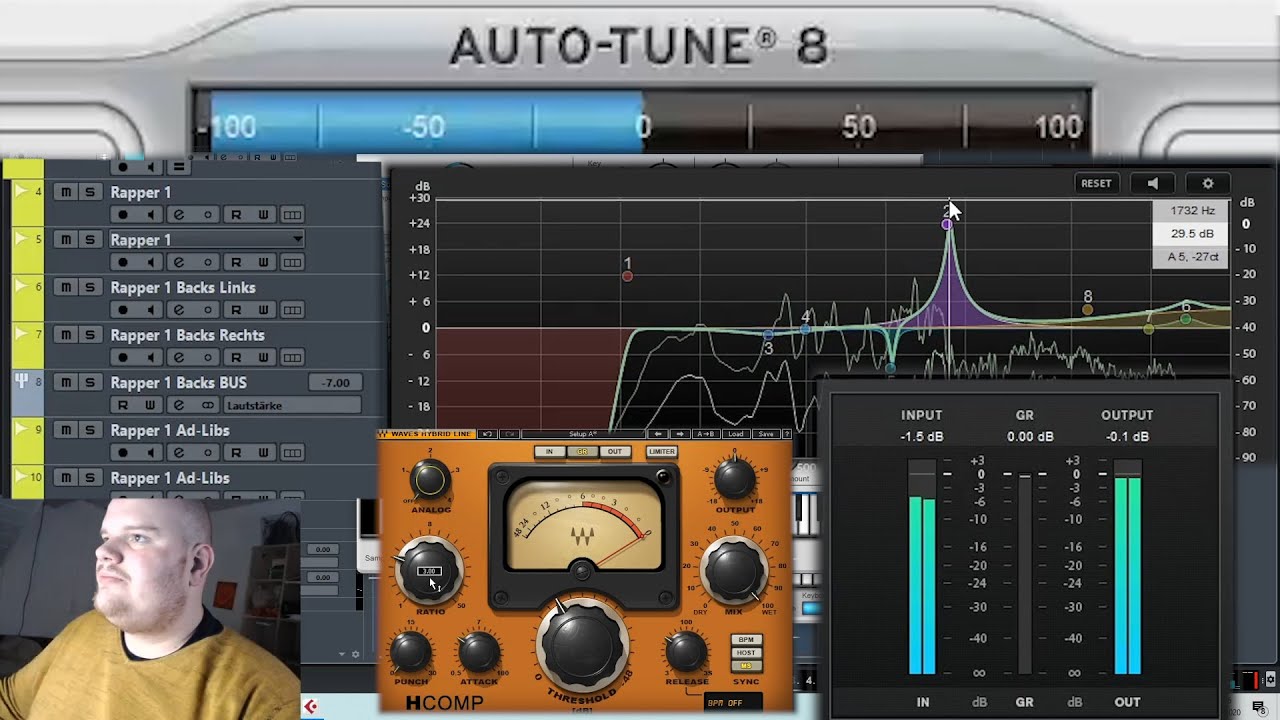Screen dimensions: 1280x720
Task: Open channel settings 'e' on track 9
Action: [x=180, y=453]
